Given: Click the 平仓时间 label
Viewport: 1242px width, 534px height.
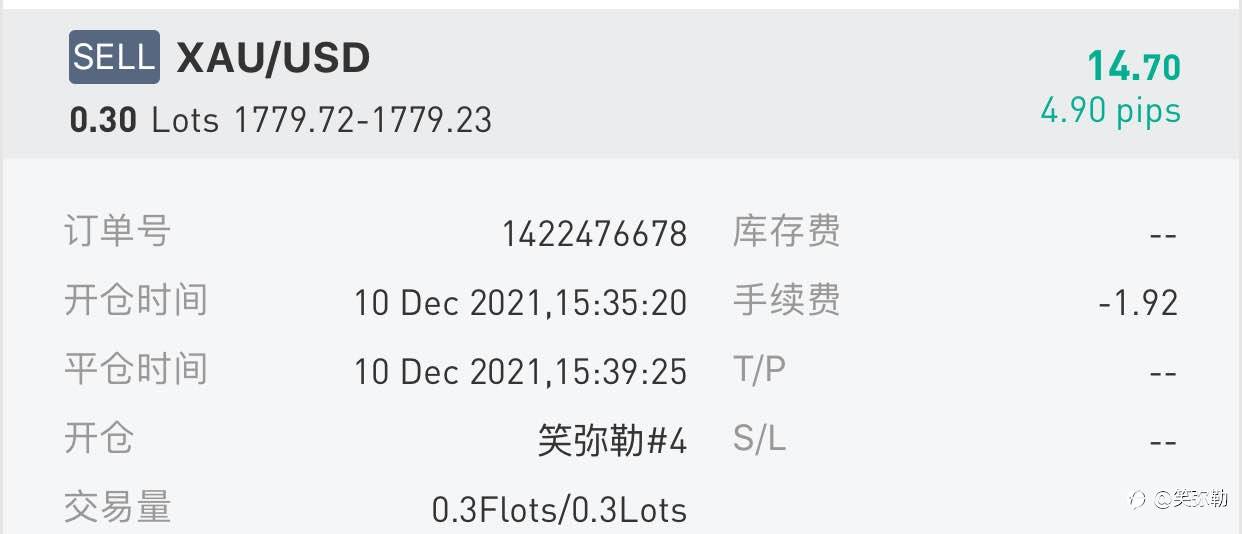Looking at the screenshot, I should (135, 369).
